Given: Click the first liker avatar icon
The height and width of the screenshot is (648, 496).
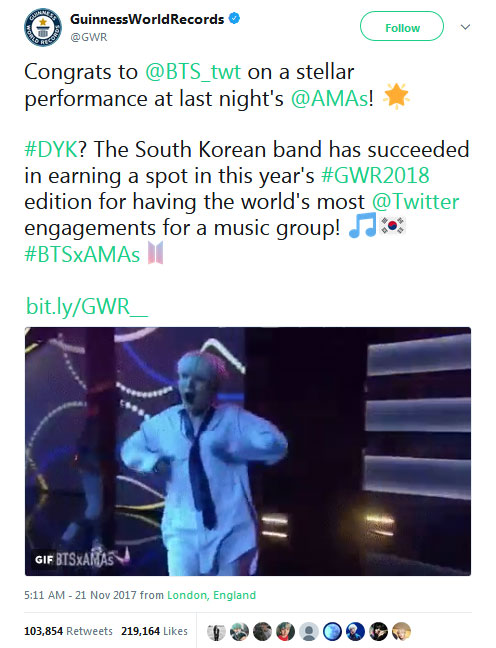Looking at the screenshot, I should click(216, 632).
